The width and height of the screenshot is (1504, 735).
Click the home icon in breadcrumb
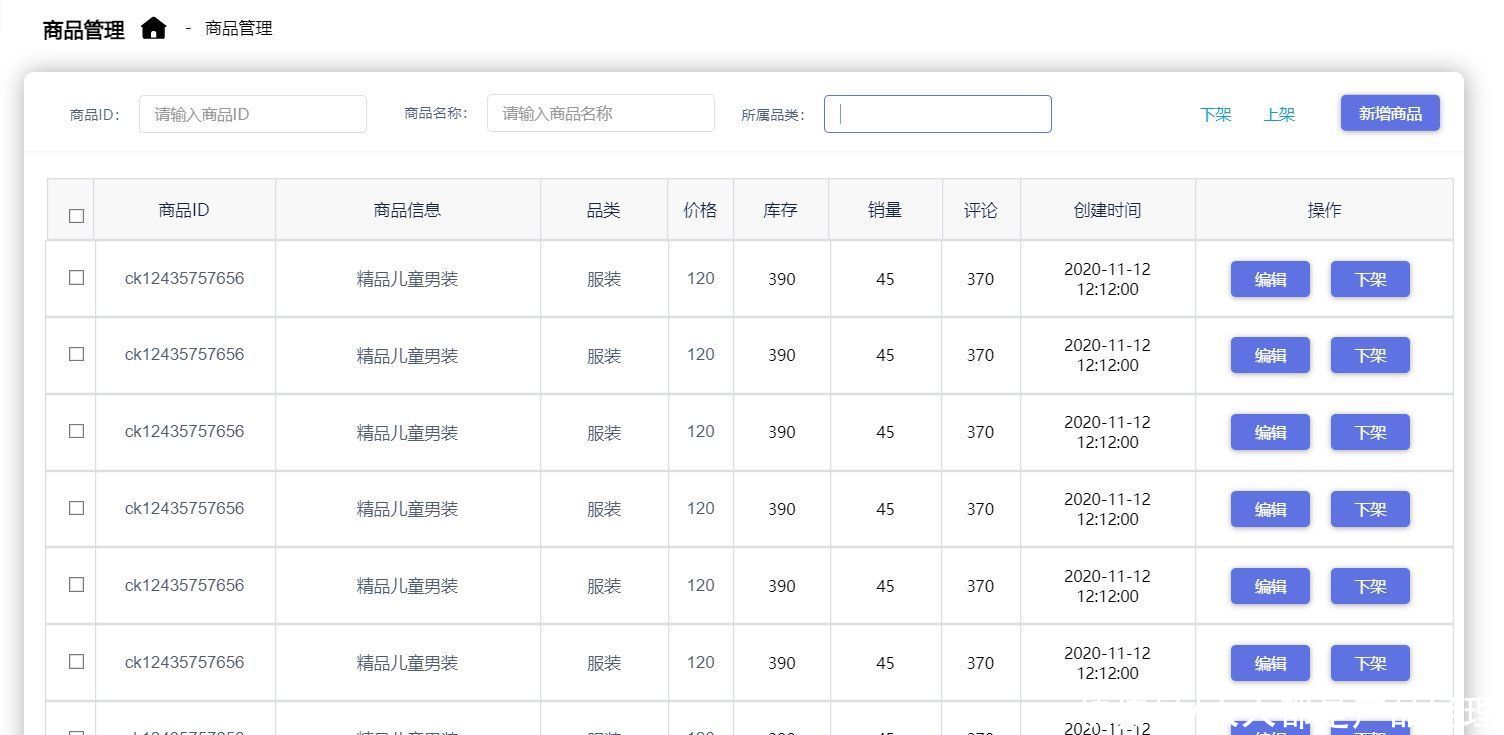(x=154, y=28)
